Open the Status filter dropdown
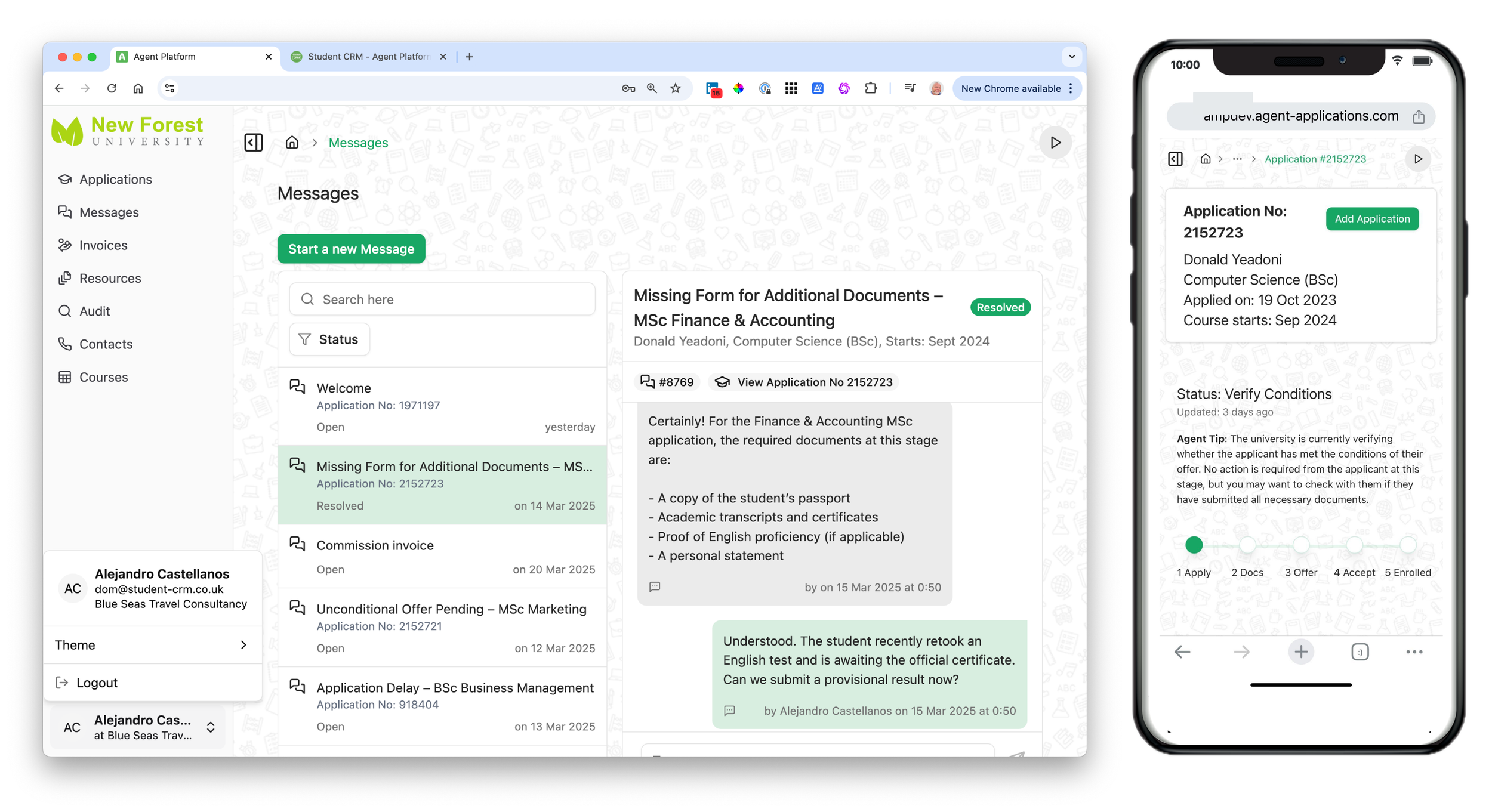This screenshot has width=1492, height=812. pos(329,339)
